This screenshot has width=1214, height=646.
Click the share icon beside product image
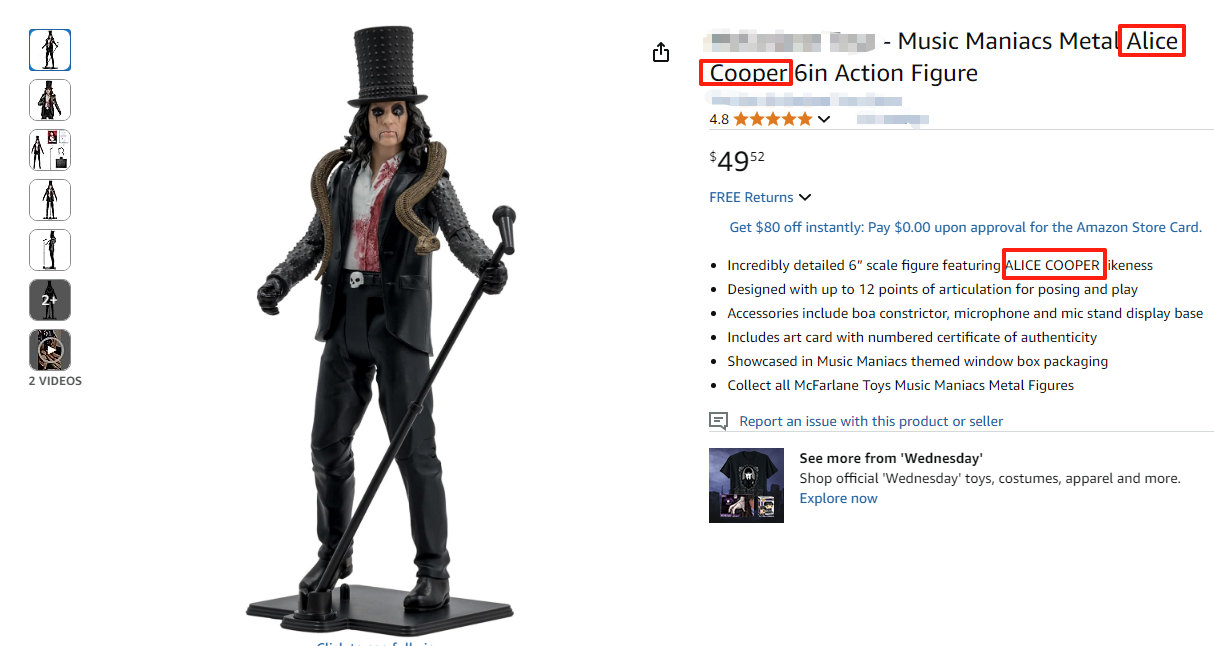pyautogui.click(x=660, y=52)
